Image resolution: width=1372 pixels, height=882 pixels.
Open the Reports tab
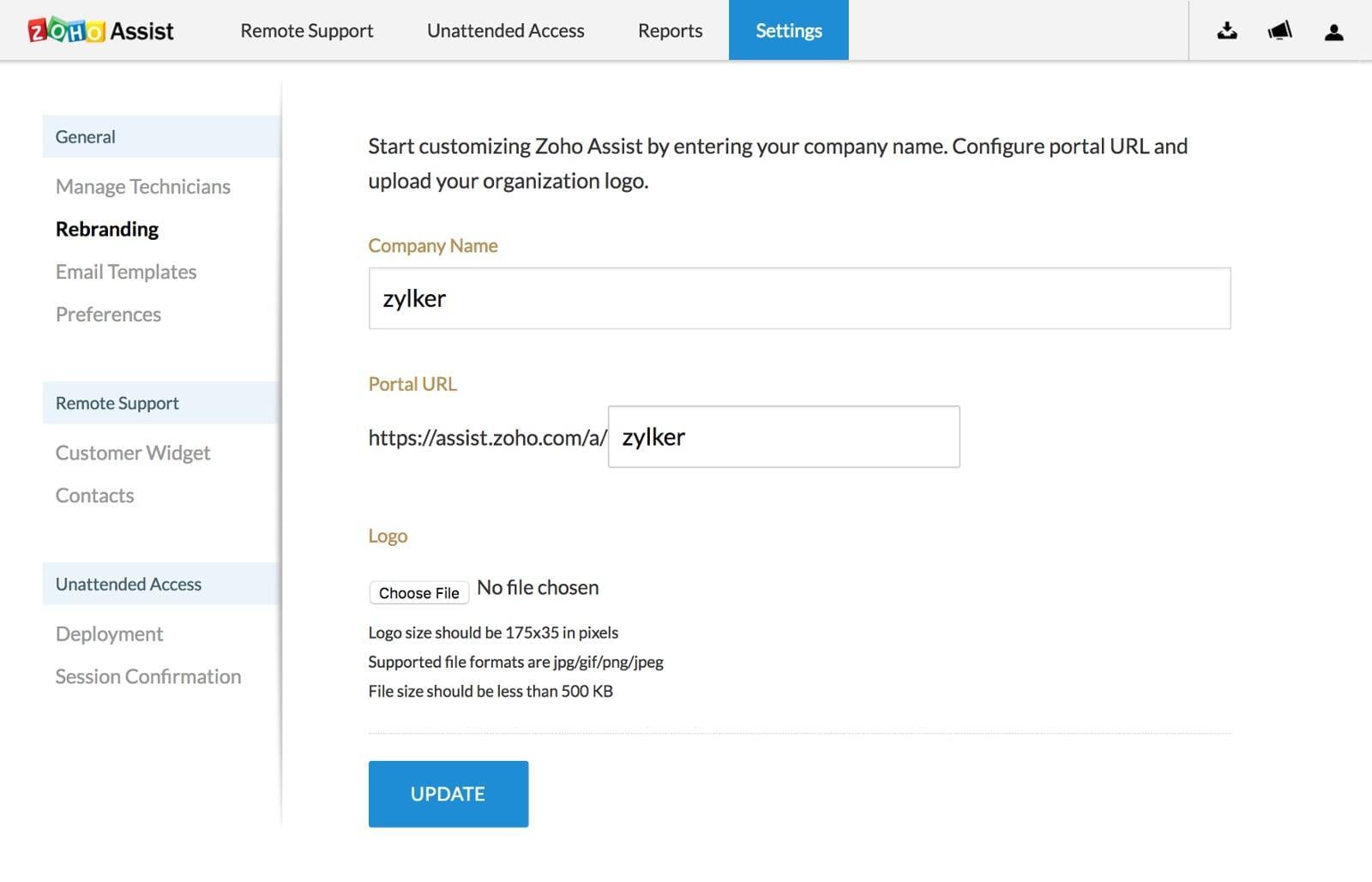point(670,31)
